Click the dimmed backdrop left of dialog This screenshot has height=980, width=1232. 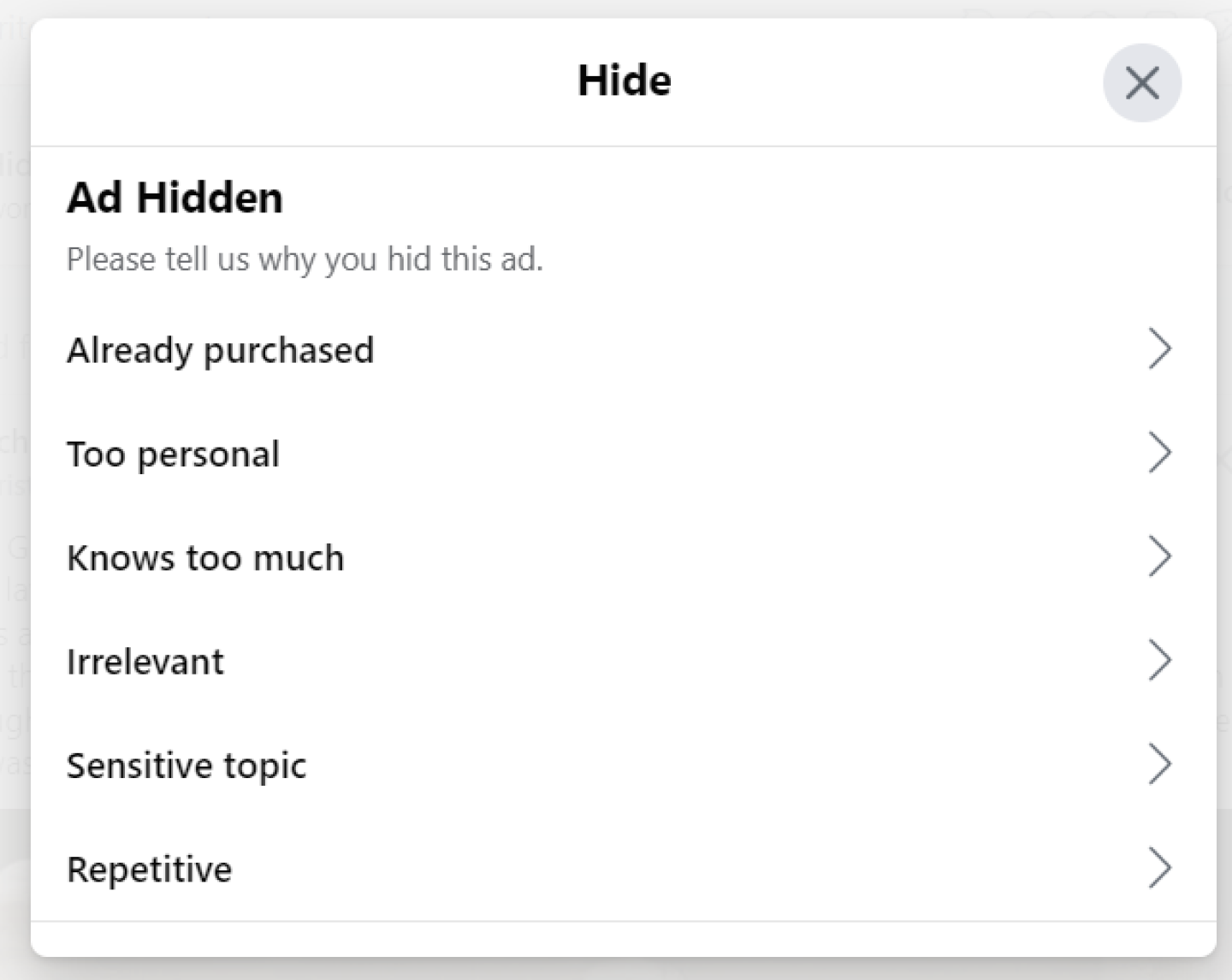pyautogui.click(x=14, y=514)
